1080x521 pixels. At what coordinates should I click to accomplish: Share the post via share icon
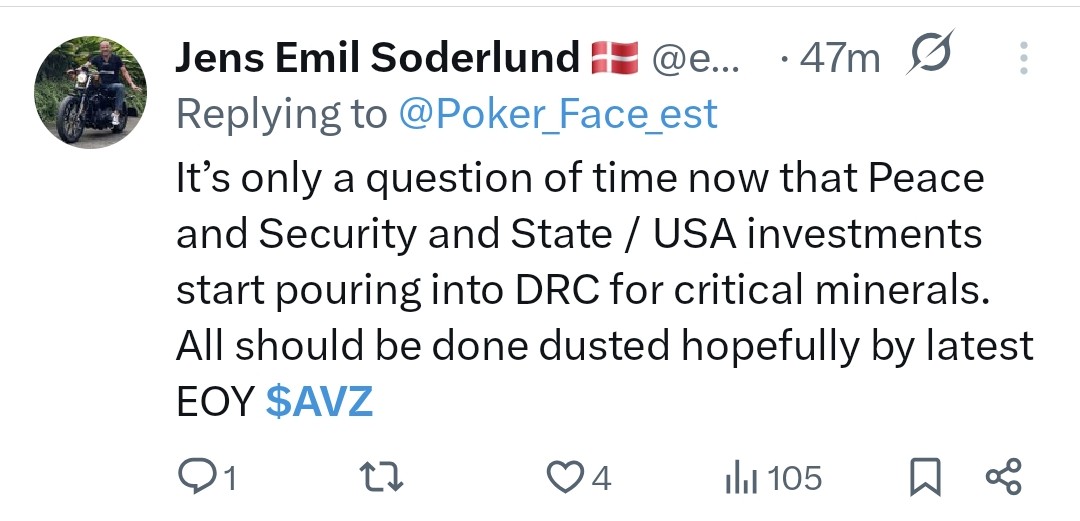tap(1003, 477)
